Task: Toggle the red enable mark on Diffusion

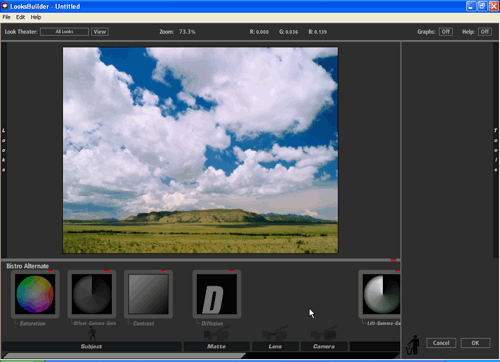Action: pos(231,272)
